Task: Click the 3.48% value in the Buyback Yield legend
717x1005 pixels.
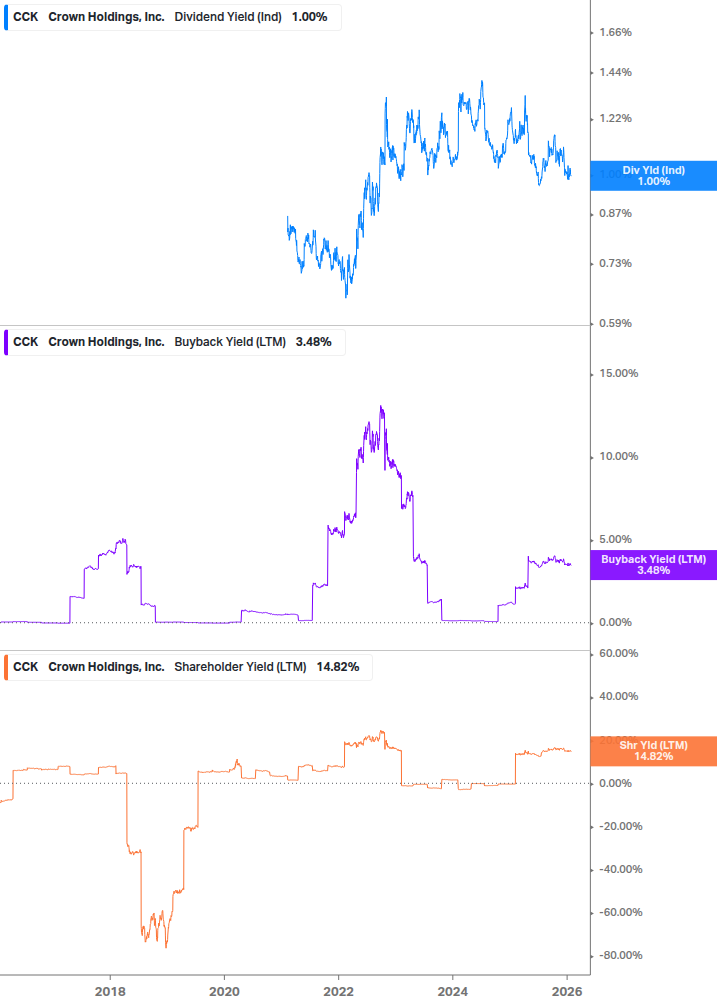Action: (x=313, y=342)
